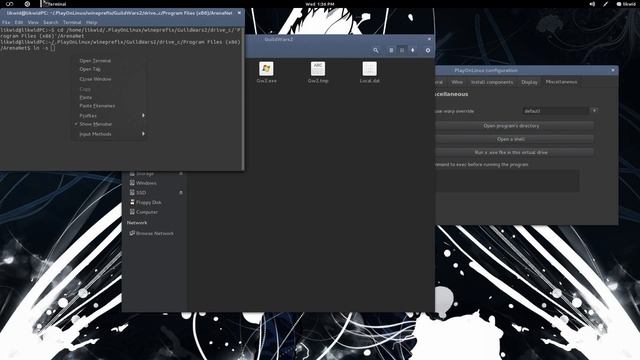This screenshot has height=360, width=640.
Task: Open terminal Edit menu
Action: pyautogui.click(x=19, y=22)
